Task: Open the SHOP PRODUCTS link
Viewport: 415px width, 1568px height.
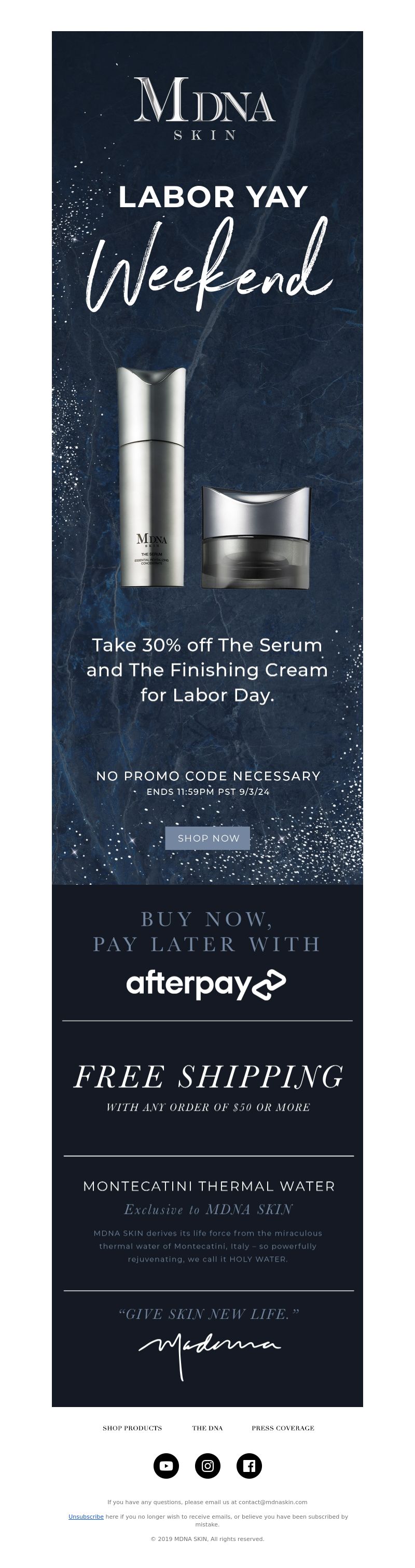Action: point(132,1427)
